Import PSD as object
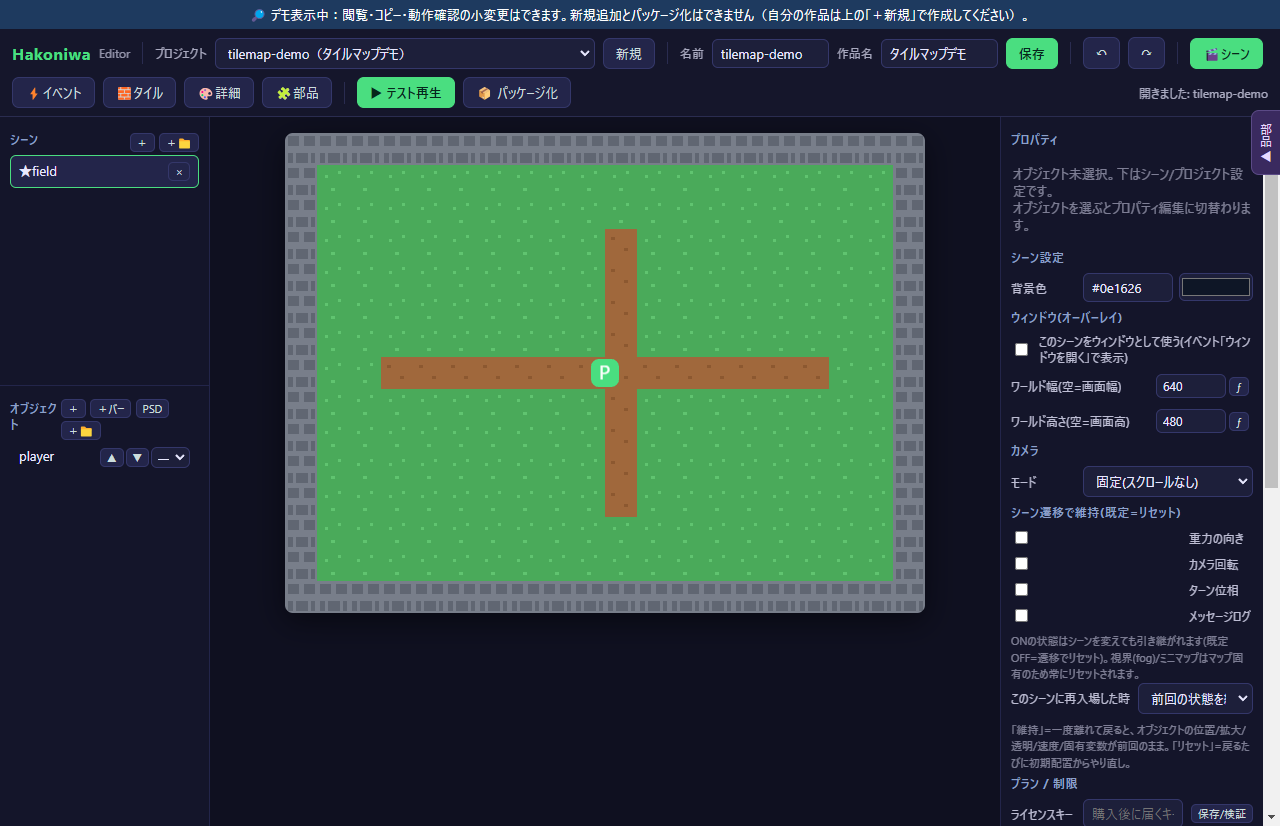 [x=152, y=408]
